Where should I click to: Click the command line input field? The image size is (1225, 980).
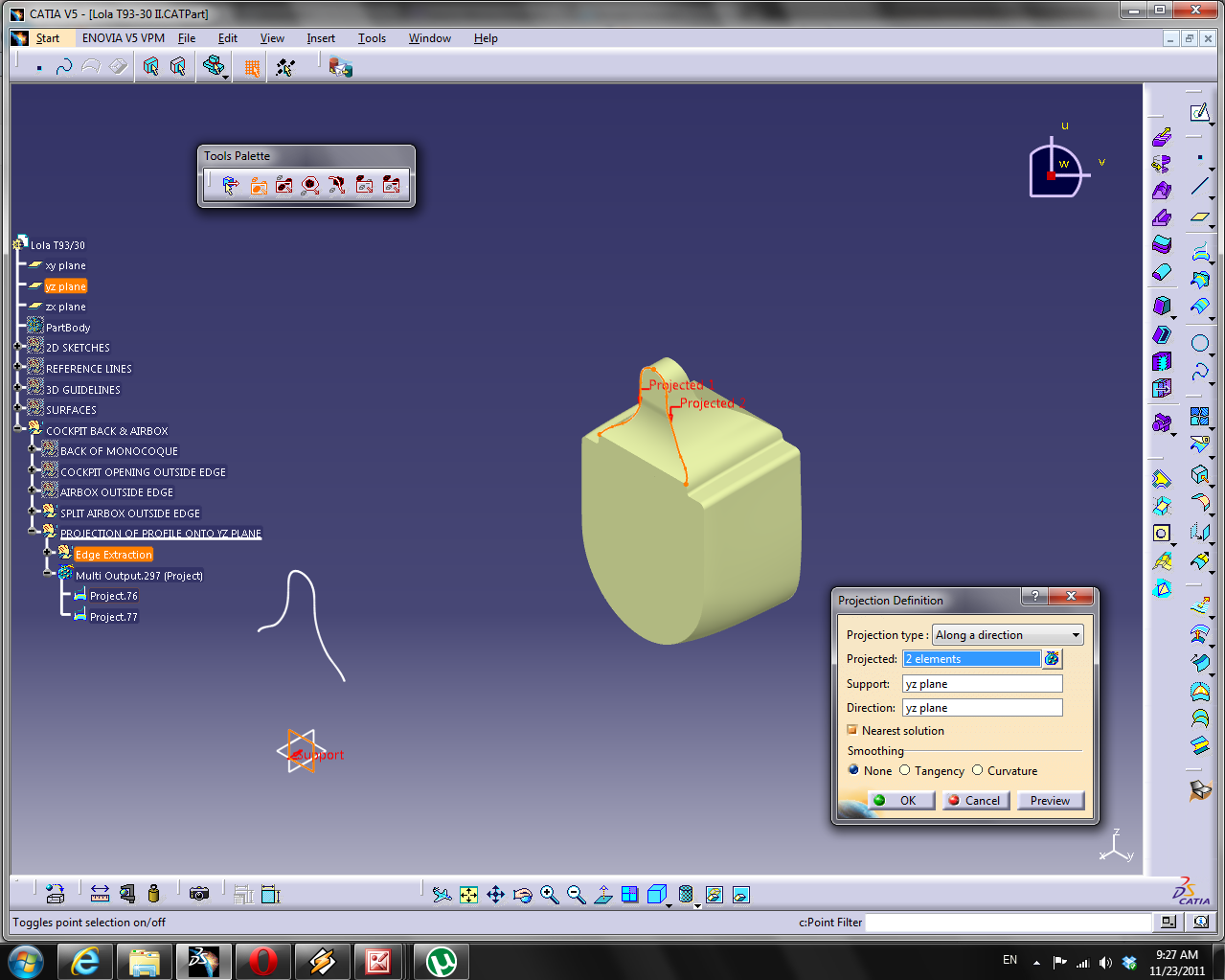click(x=1008, y=923)
